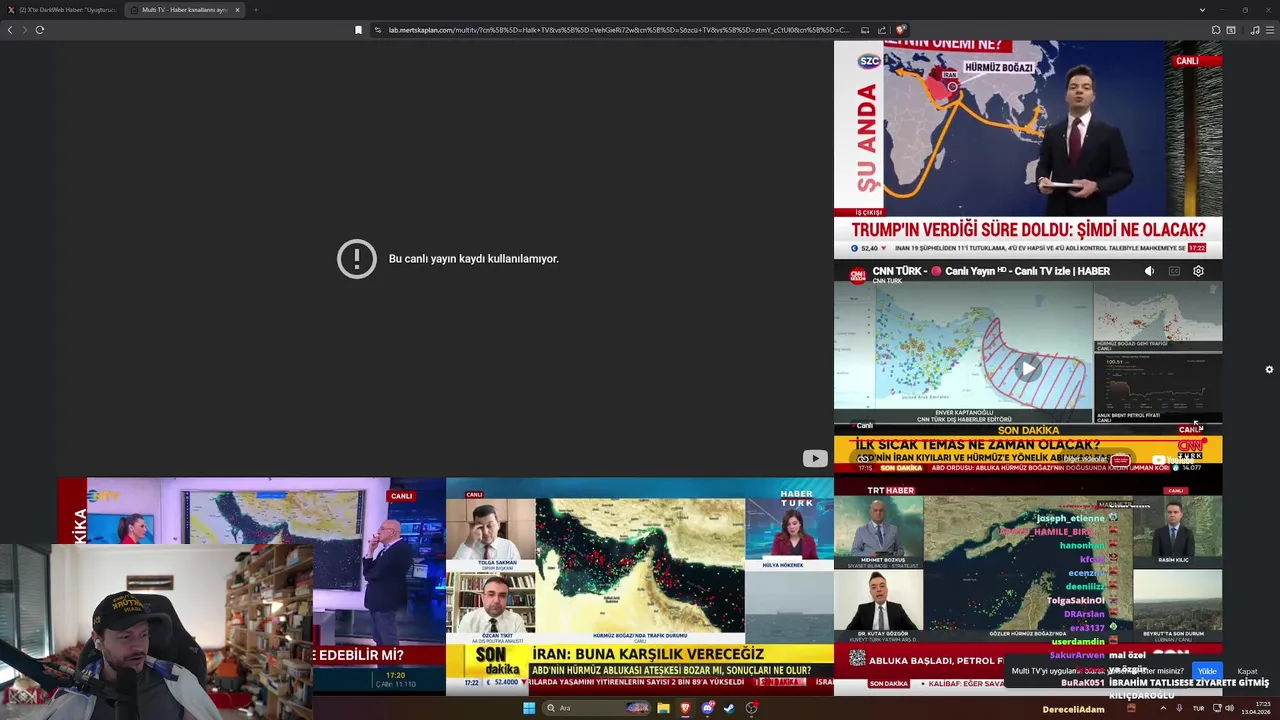Expand hidden system tray icons
The image size is (1280, 720).
pyautogui.click(x=1162, y=708)
